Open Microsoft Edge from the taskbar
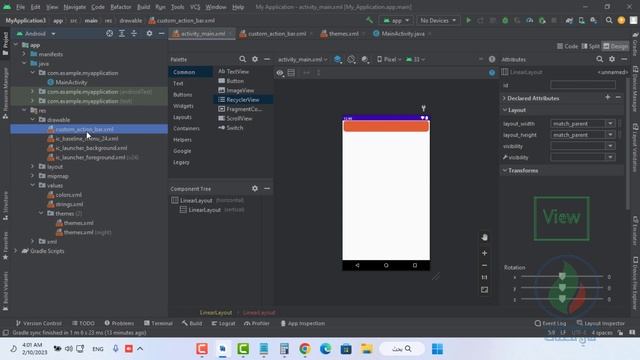 pyautogui.click(x=325, y=349)
